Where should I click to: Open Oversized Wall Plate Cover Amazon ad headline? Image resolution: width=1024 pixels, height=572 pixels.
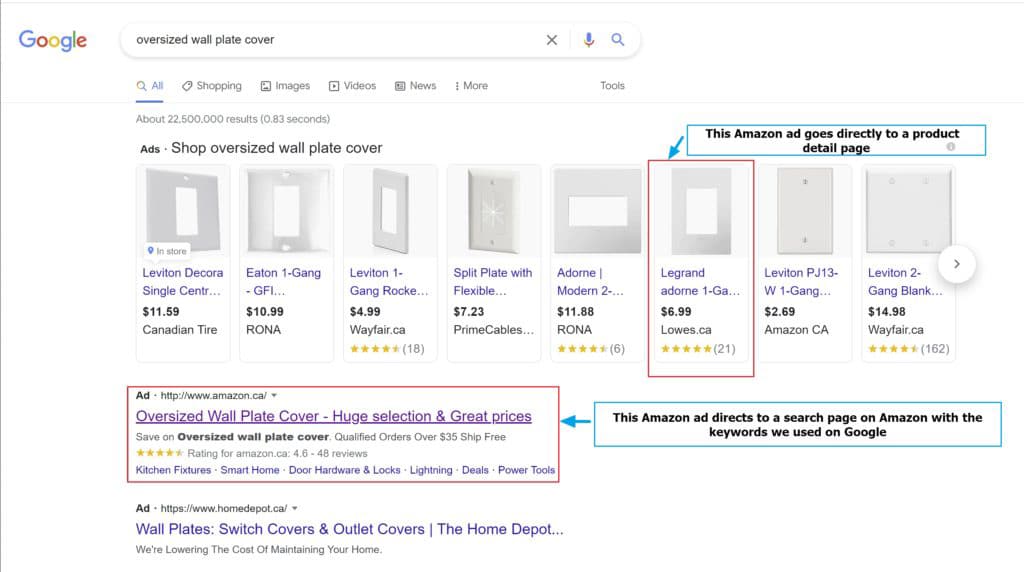334,416
